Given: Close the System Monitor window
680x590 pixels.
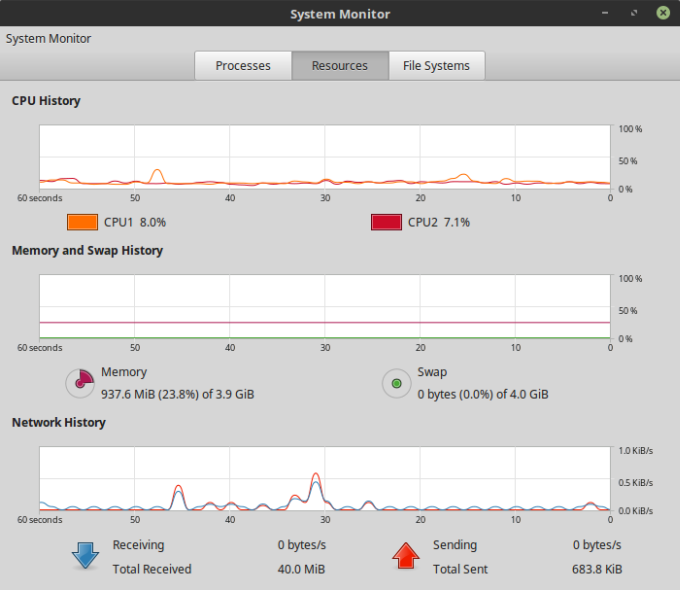Looking at the screenshot, I should [662, 14].
